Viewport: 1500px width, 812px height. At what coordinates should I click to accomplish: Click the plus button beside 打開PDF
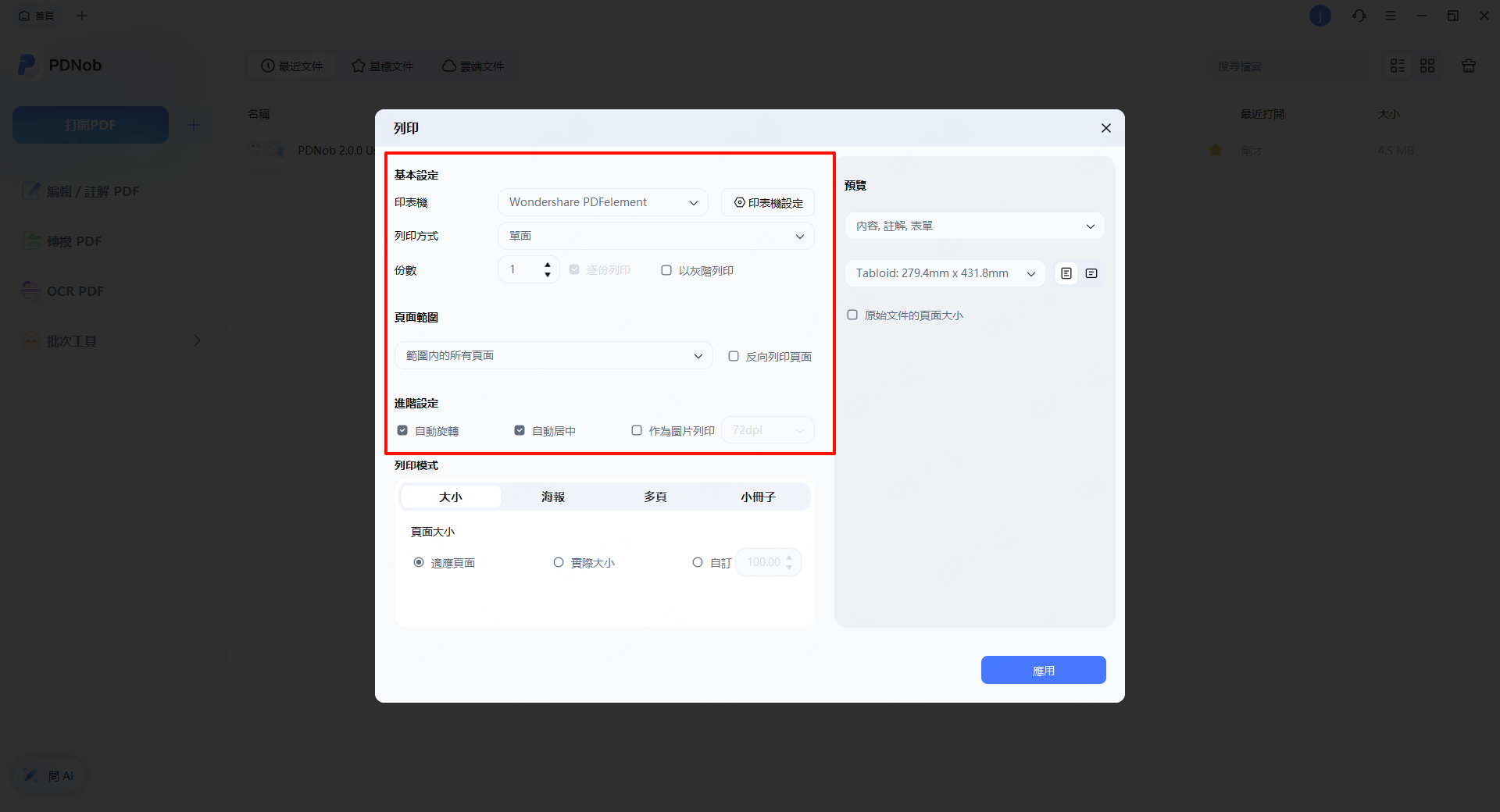click(x=194, y=125)
